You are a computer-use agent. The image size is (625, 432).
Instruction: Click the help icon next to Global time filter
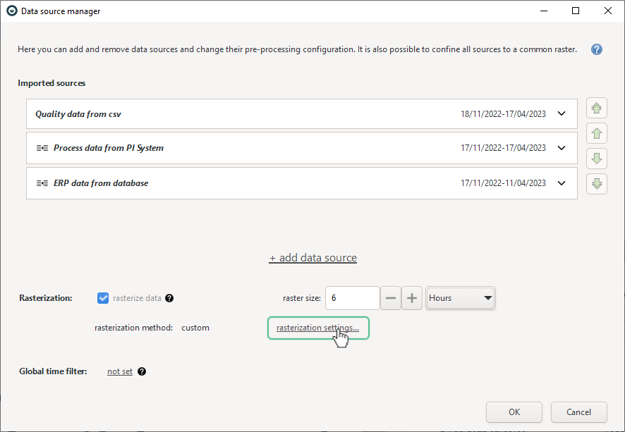tap(142, 371)
